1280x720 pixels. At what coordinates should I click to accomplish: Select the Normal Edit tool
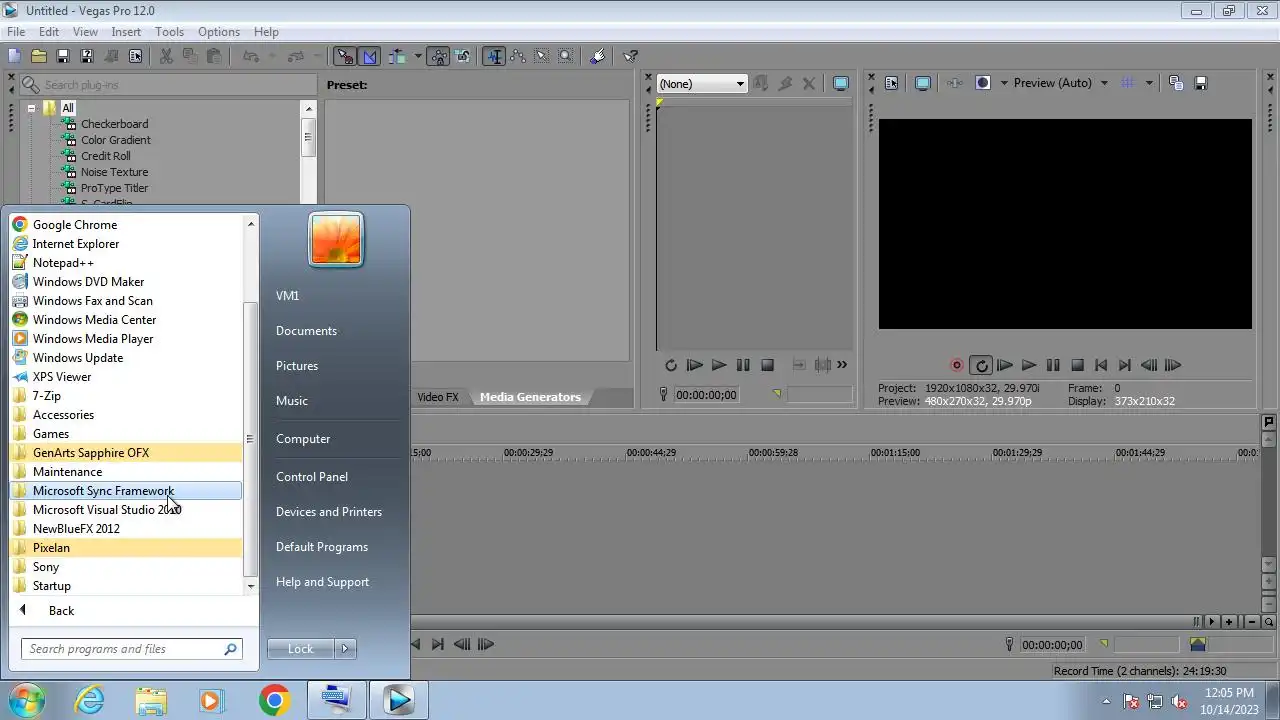tap(494, 57)
